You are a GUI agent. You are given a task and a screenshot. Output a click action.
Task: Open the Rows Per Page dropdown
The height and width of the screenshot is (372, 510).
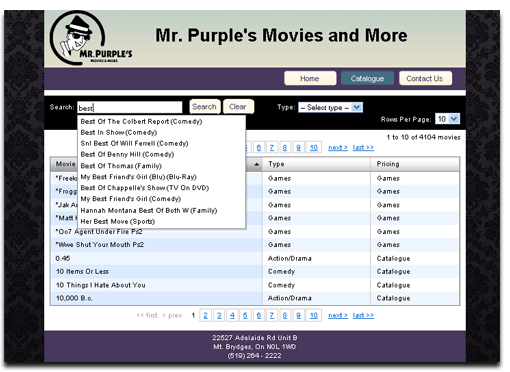(x=447, y=119)
